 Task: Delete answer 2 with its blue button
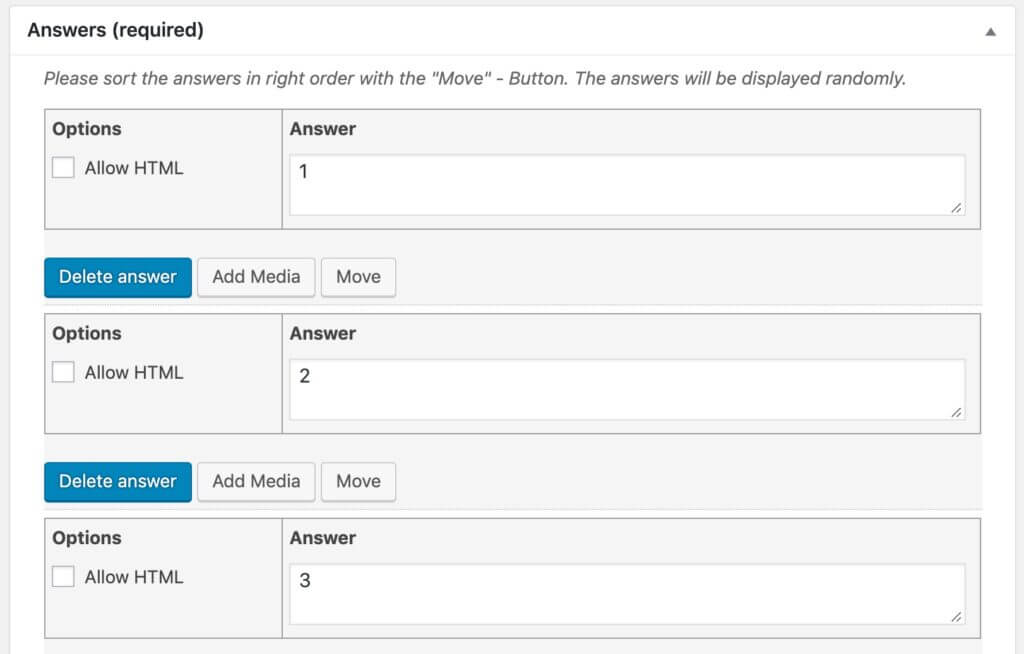[x=117, y=481]
